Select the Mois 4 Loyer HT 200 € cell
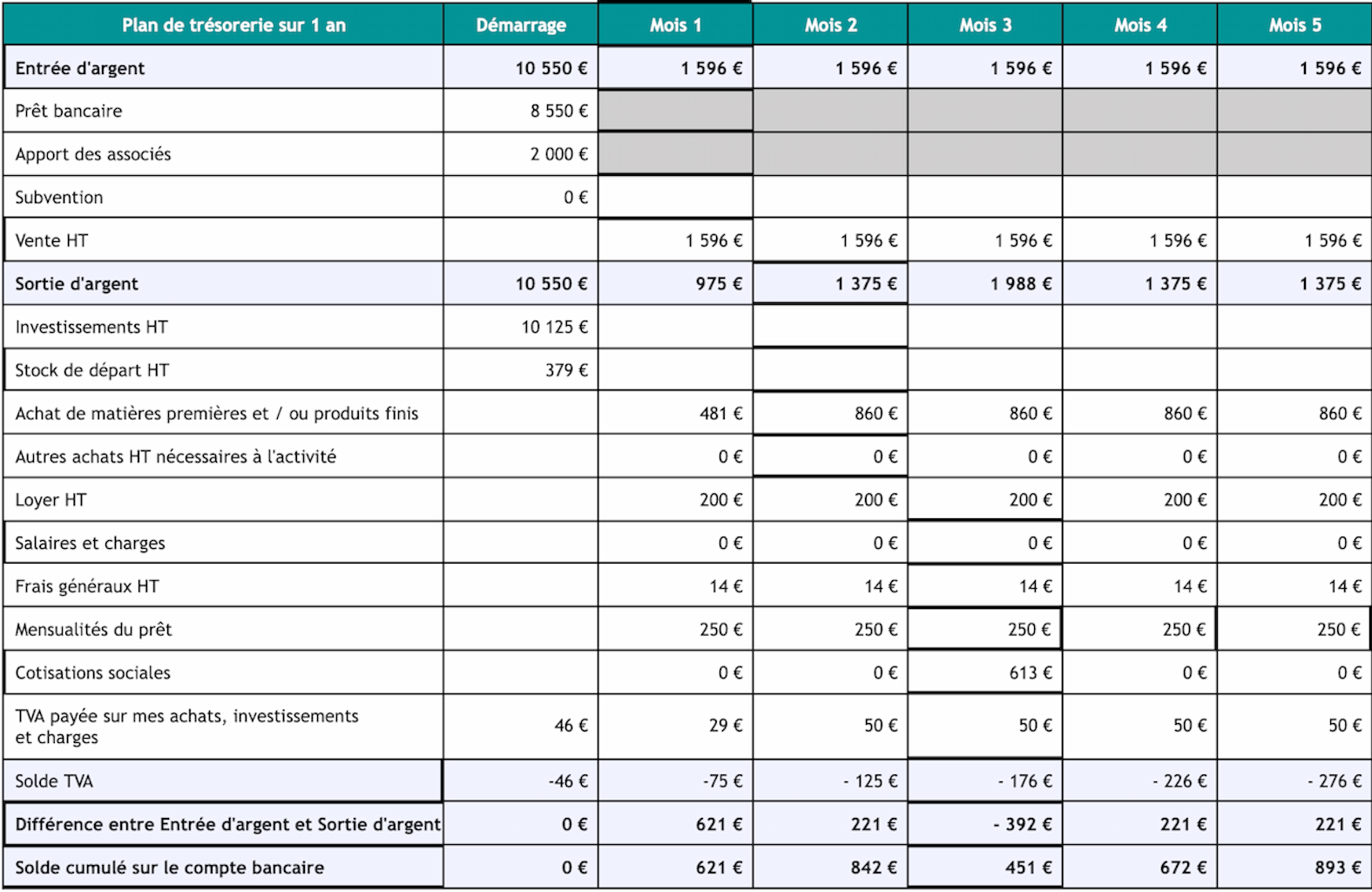This screenshot has height=892, width=1372. click(1139, 499)
